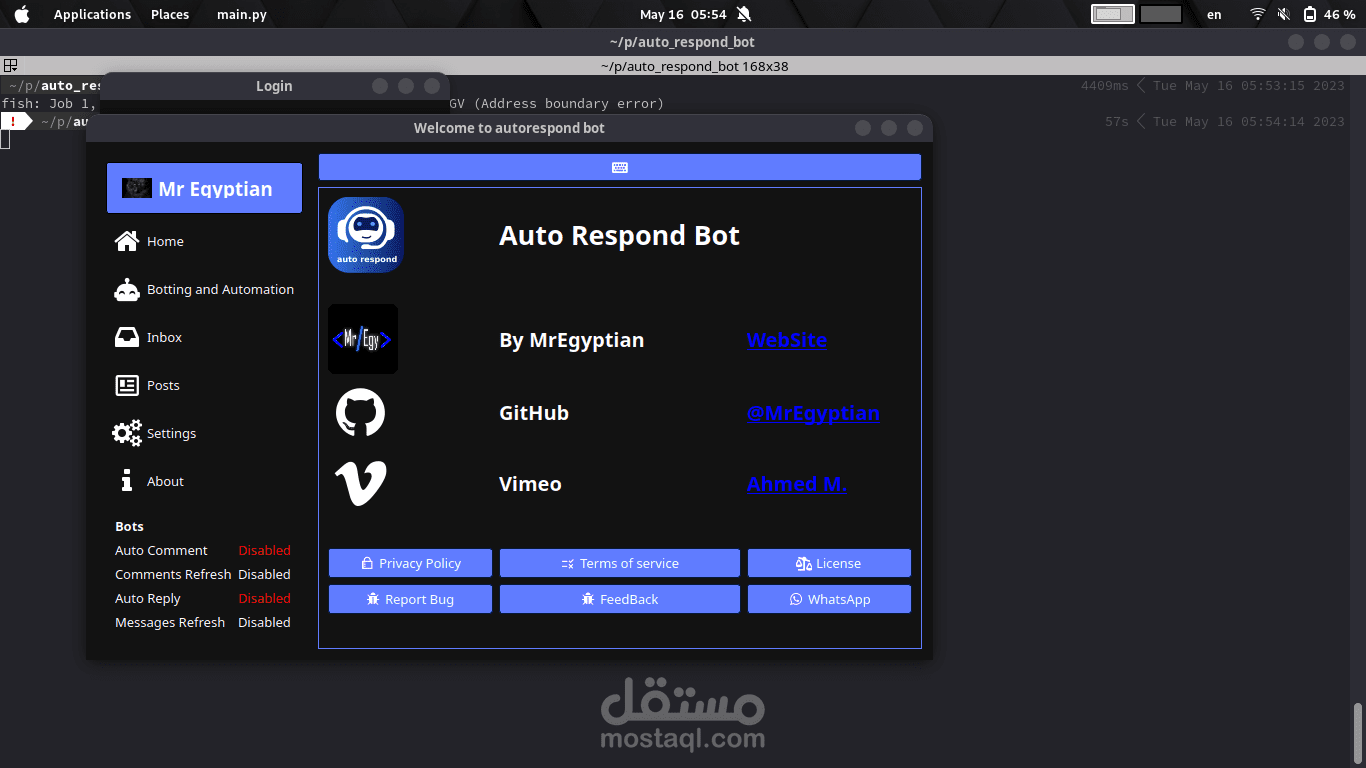Open the WebSite link

(787, 340)
